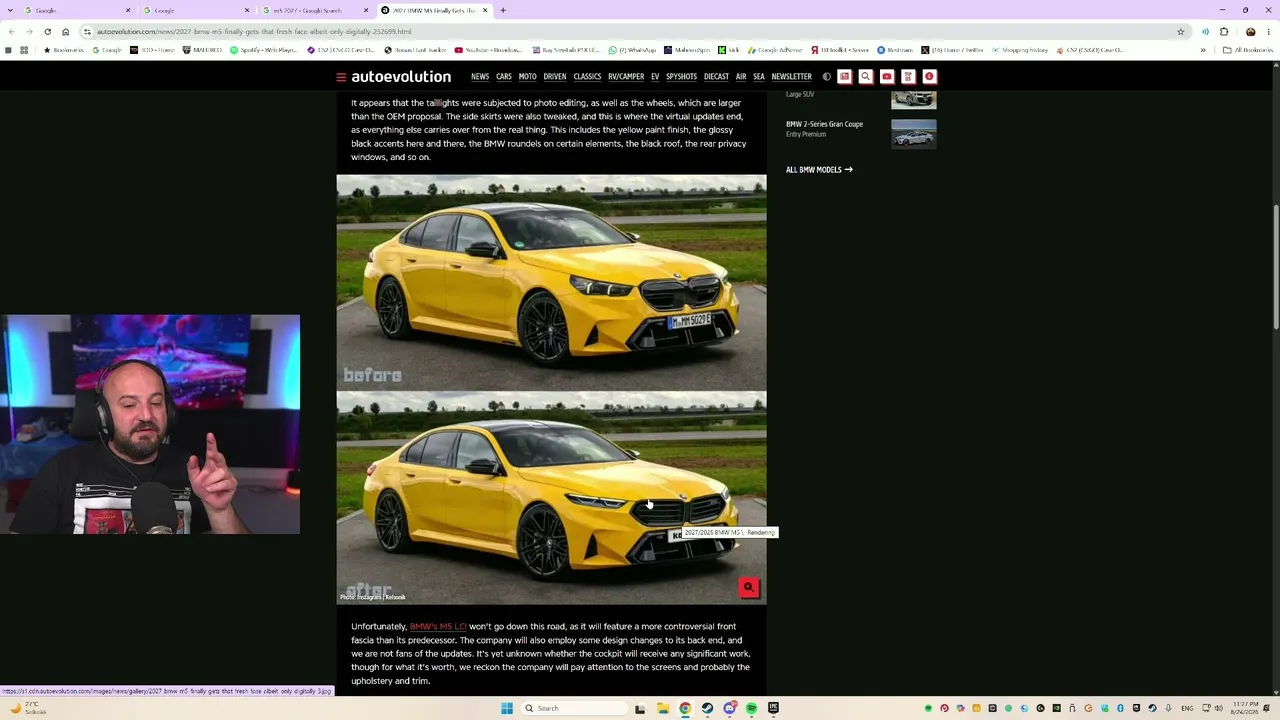Screen dimensions: 1280x720
Task: Open the browser home page
Action: pyautogui.click(x=66, y=32)
